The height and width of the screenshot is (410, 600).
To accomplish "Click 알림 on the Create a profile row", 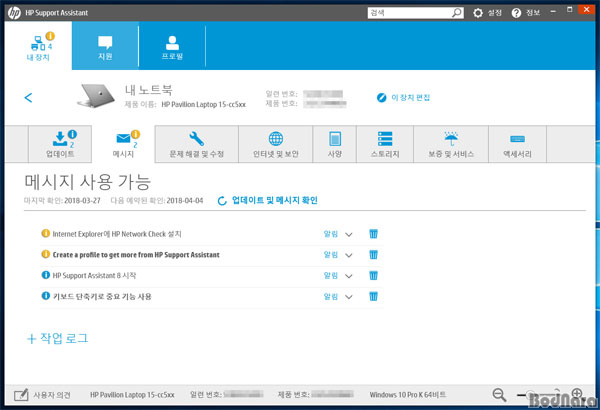I will [331, 255].
